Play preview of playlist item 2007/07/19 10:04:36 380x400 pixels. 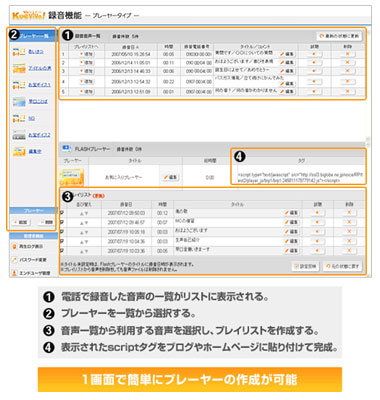(317, 241)
